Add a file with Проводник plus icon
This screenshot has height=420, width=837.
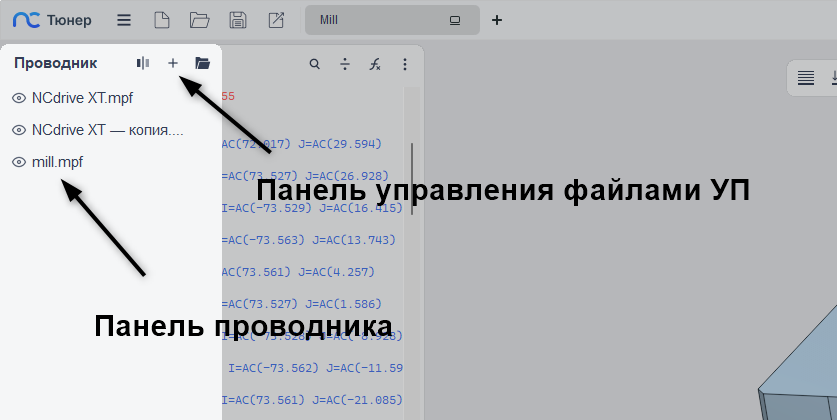(173, 63)
